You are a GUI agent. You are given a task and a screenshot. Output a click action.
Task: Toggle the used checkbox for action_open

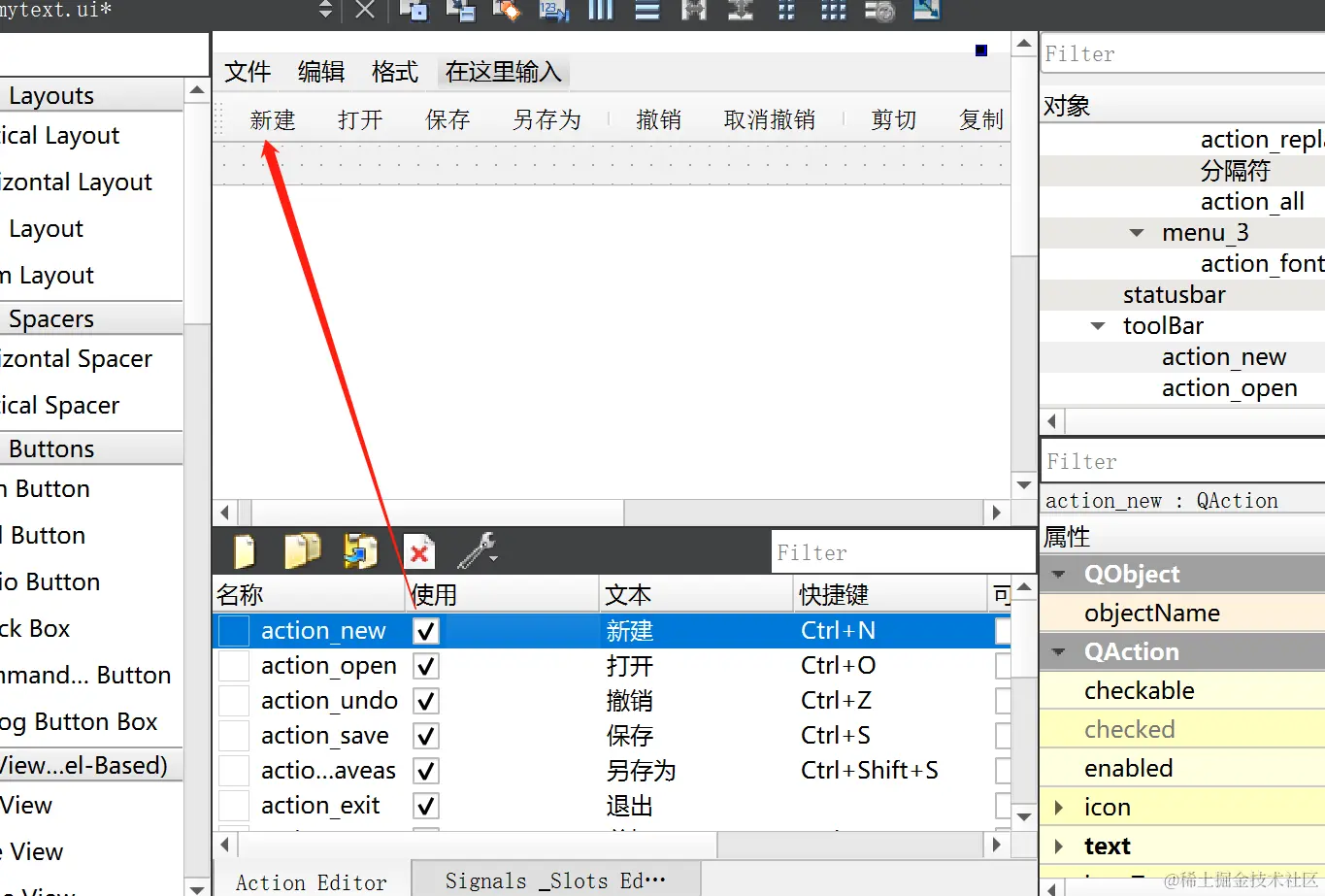click(x=425, y=666)
